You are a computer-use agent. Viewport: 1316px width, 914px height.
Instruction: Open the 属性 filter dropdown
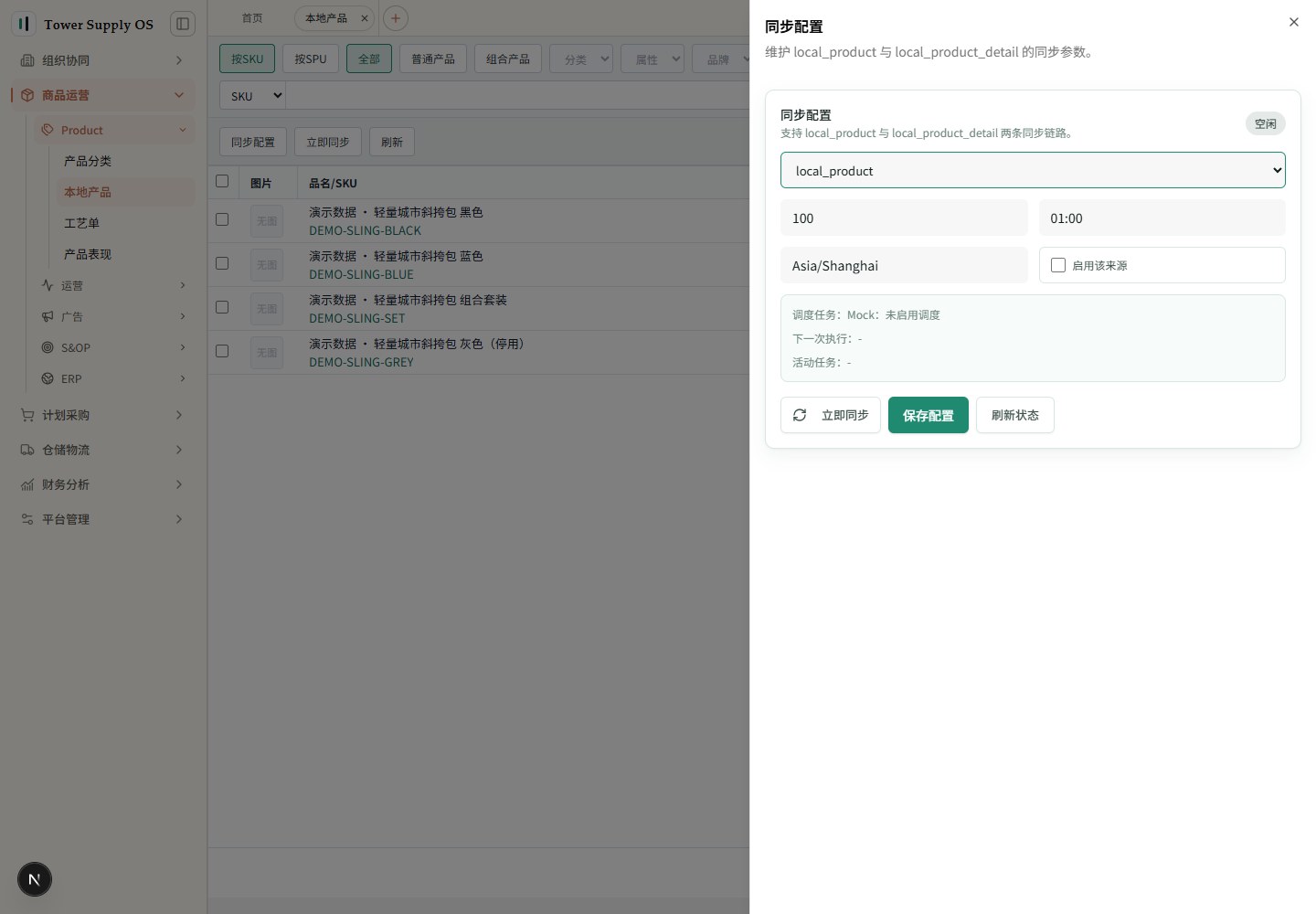[x=653, y=58]
